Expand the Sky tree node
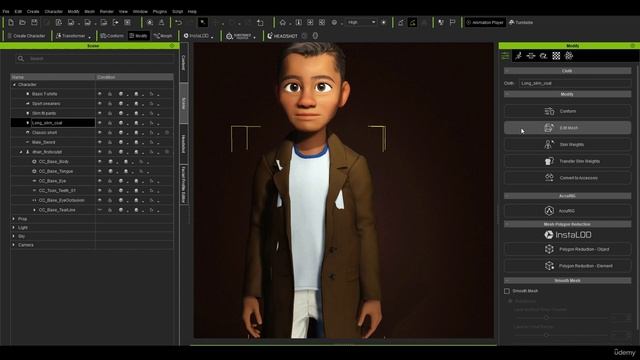Screen dimensions: 640x360 [x=14, y=236]
